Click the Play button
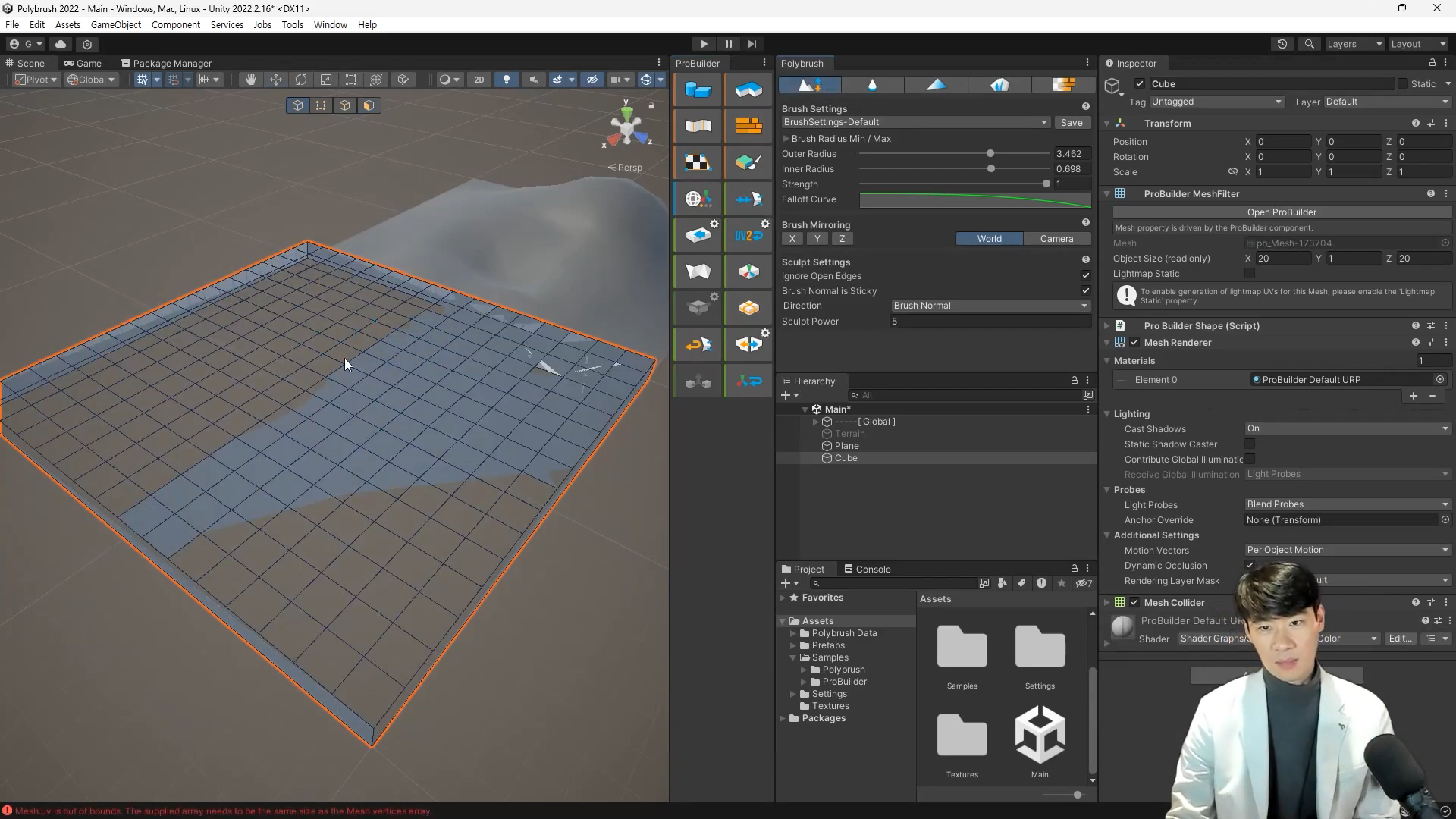The height and width of the screenshot is (819, 1456). [704, 44]
